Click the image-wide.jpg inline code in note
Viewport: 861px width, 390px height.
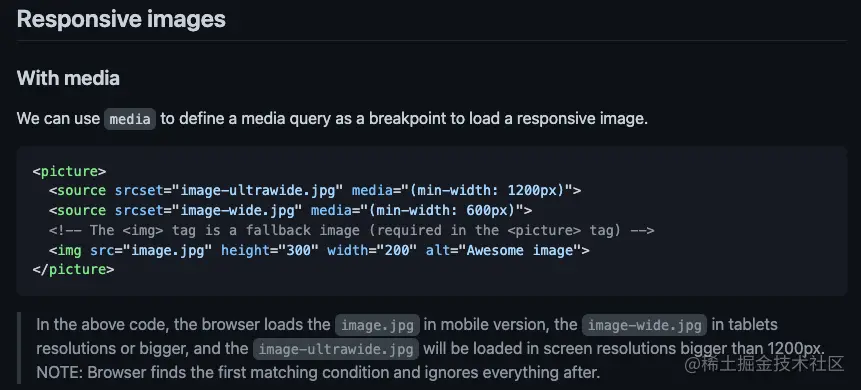[644, 325]
